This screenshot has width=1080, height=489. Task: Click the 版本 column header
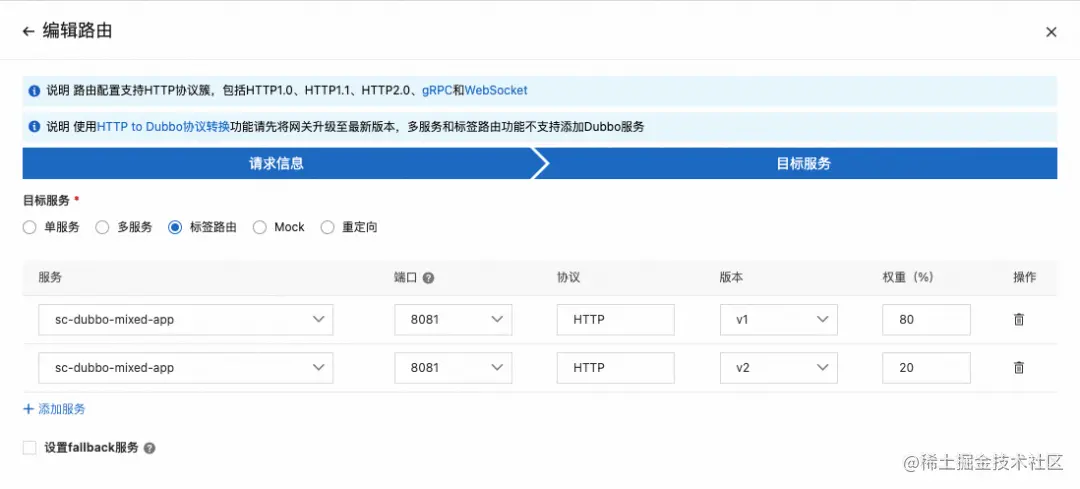[x=731, y=278]
